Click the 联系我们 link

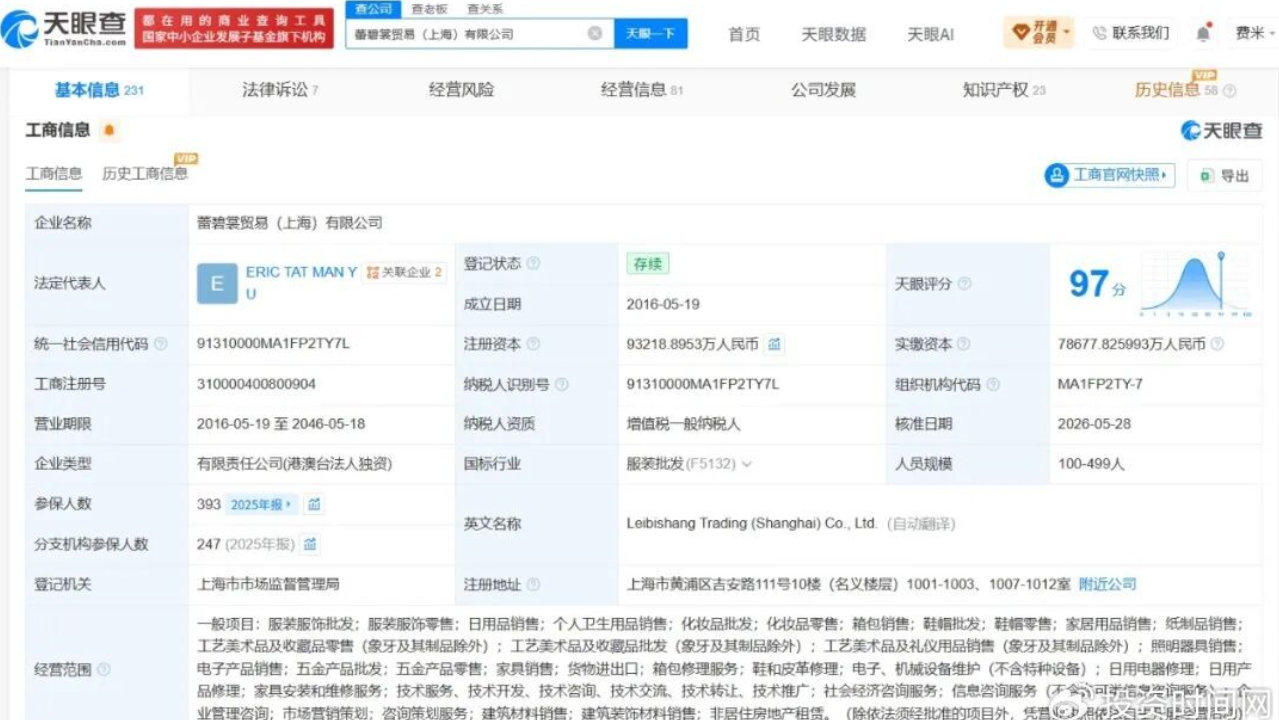tap(1140, 33)
